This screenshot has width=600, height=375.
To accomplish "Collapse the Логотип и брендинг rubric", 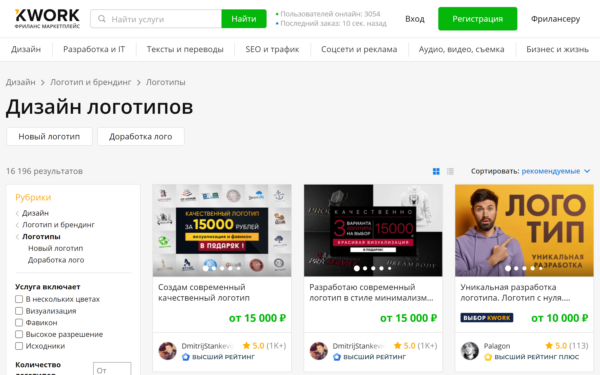I will (17, 225).
